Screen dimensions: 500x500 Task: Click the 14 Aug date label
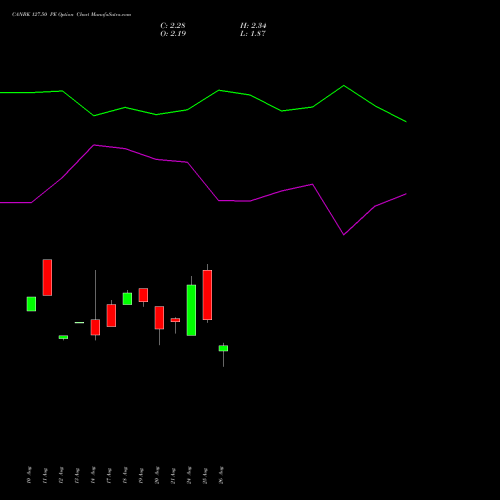pos(93,475)
